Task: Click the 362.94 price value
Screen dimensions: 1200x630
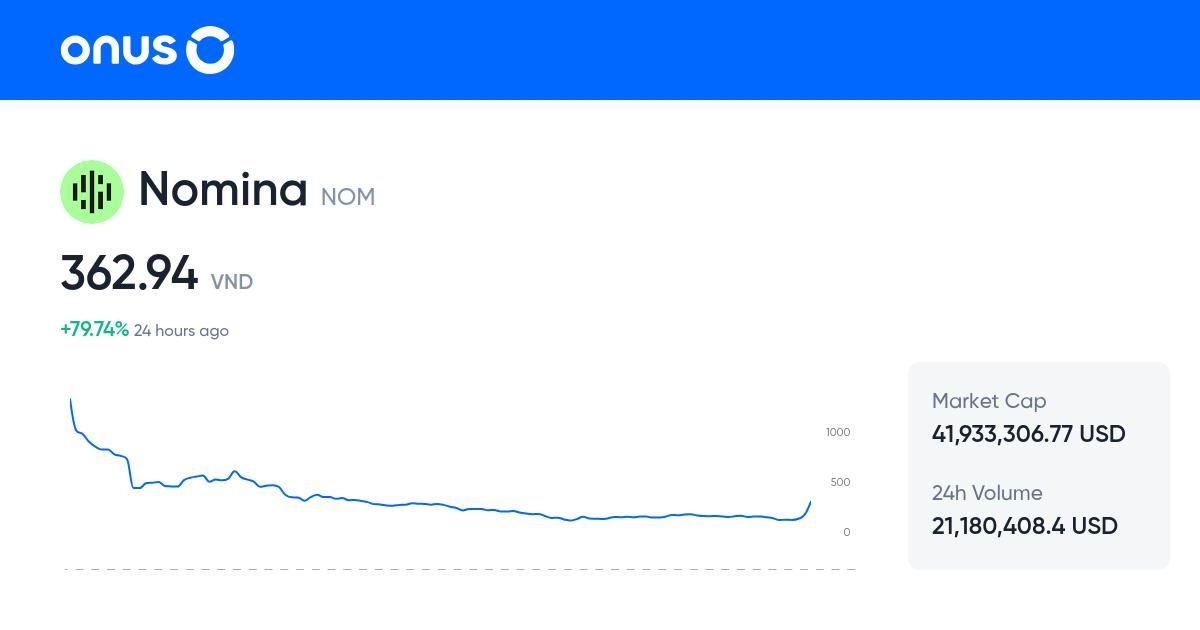Action: tap(129, 274)
